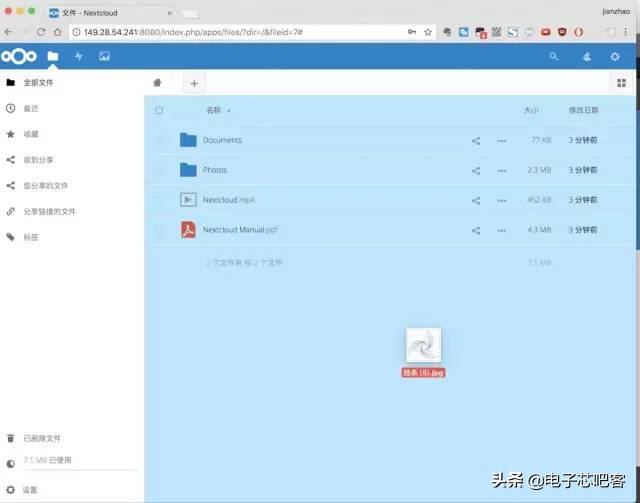Open Documents folder name
Viewport: 640px width, 503px height.
(222, 140)
